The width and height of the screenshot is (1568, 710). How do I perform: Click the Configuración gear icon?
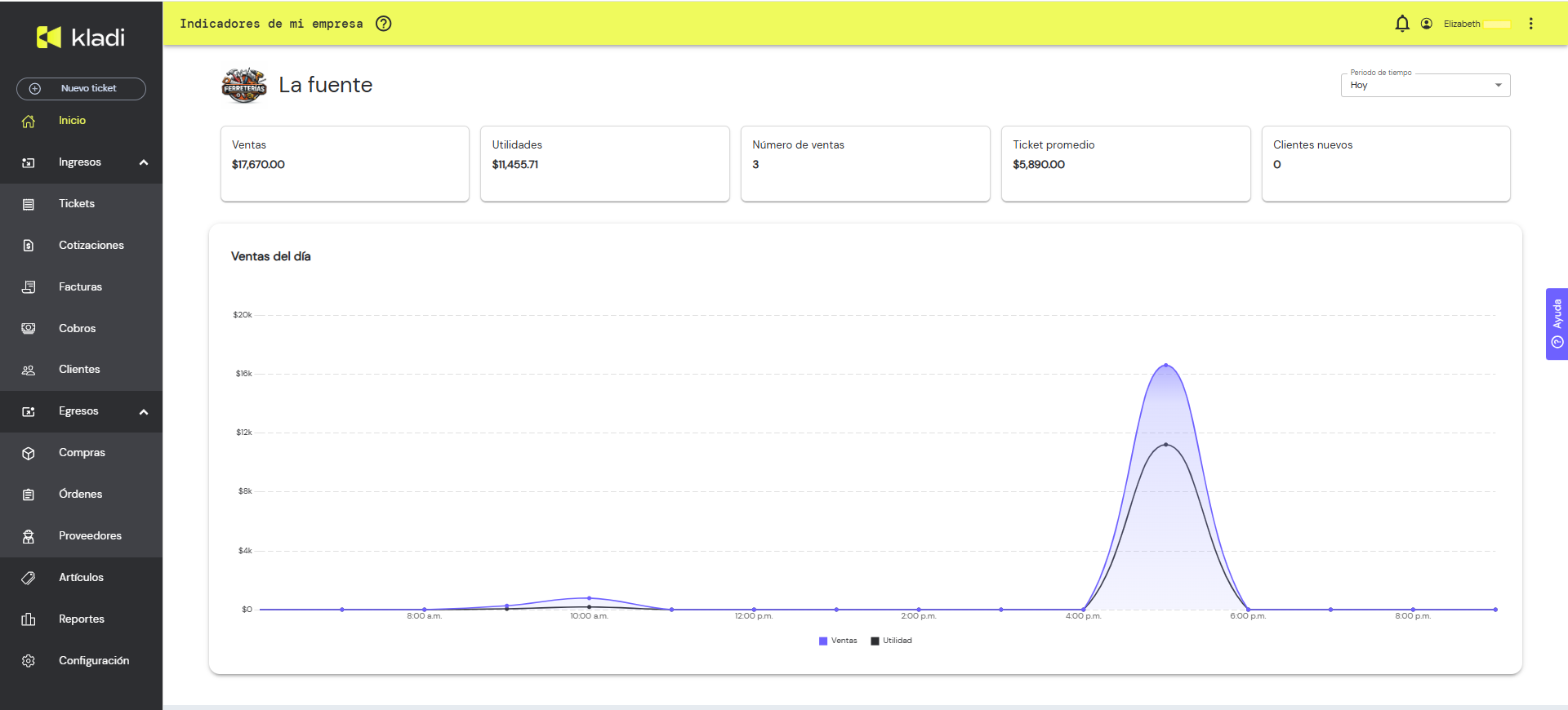(29, 661)
